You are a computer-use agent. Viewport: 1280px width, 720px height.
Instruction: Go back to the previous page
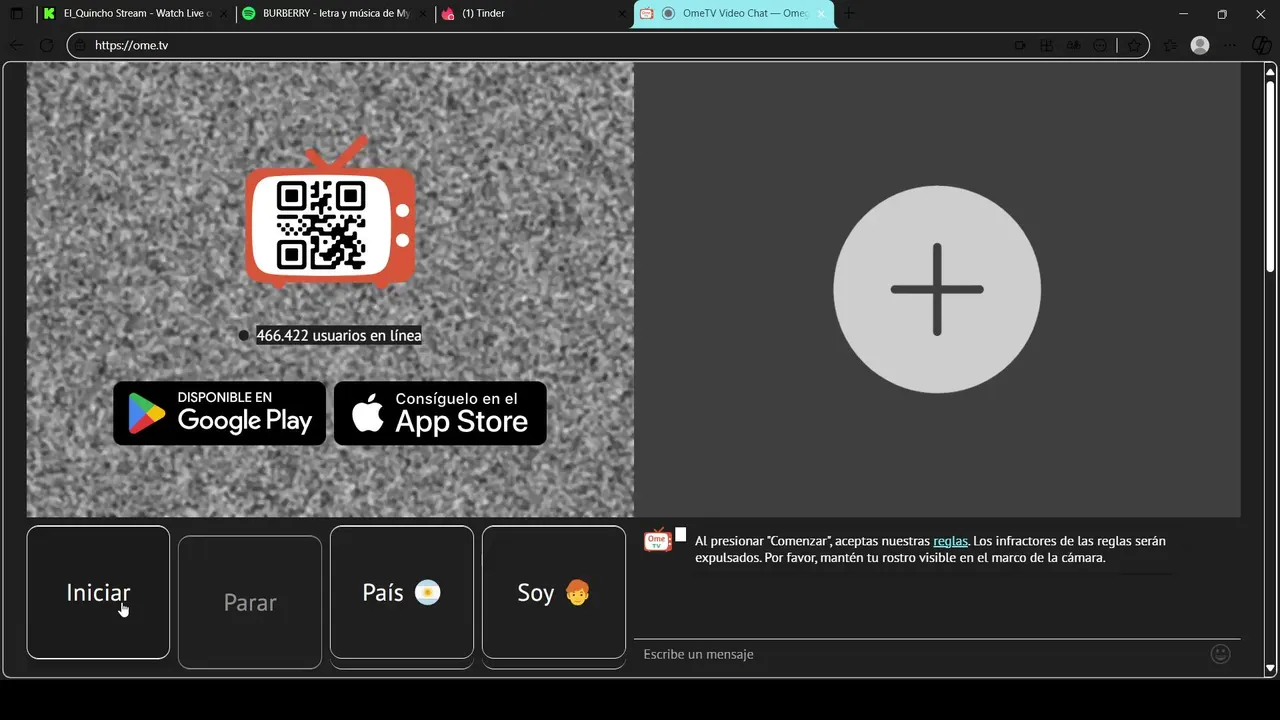16,45
